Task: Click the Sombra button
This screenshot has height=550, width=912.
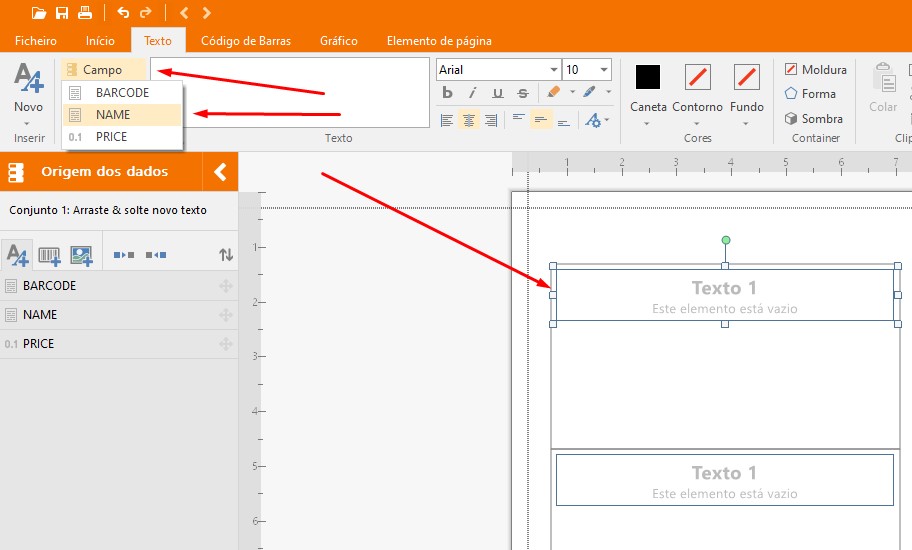Action: coord(813,118)
